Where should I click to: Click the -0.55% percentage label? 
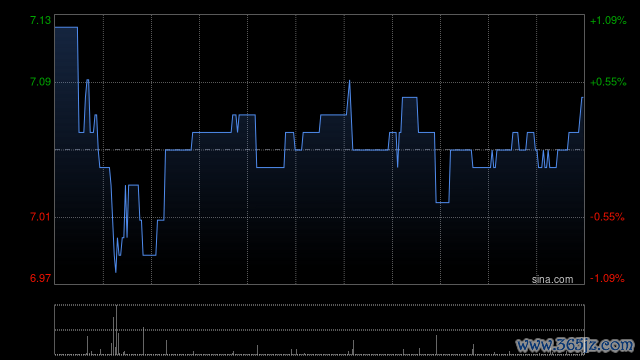pos(607,217)
